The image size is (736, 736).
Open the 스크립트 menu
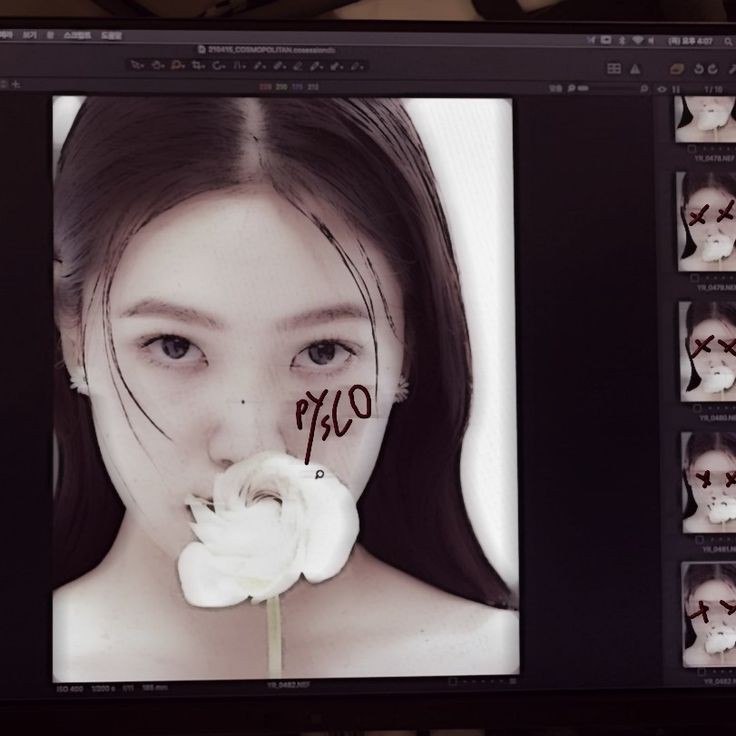pos(77,36)
